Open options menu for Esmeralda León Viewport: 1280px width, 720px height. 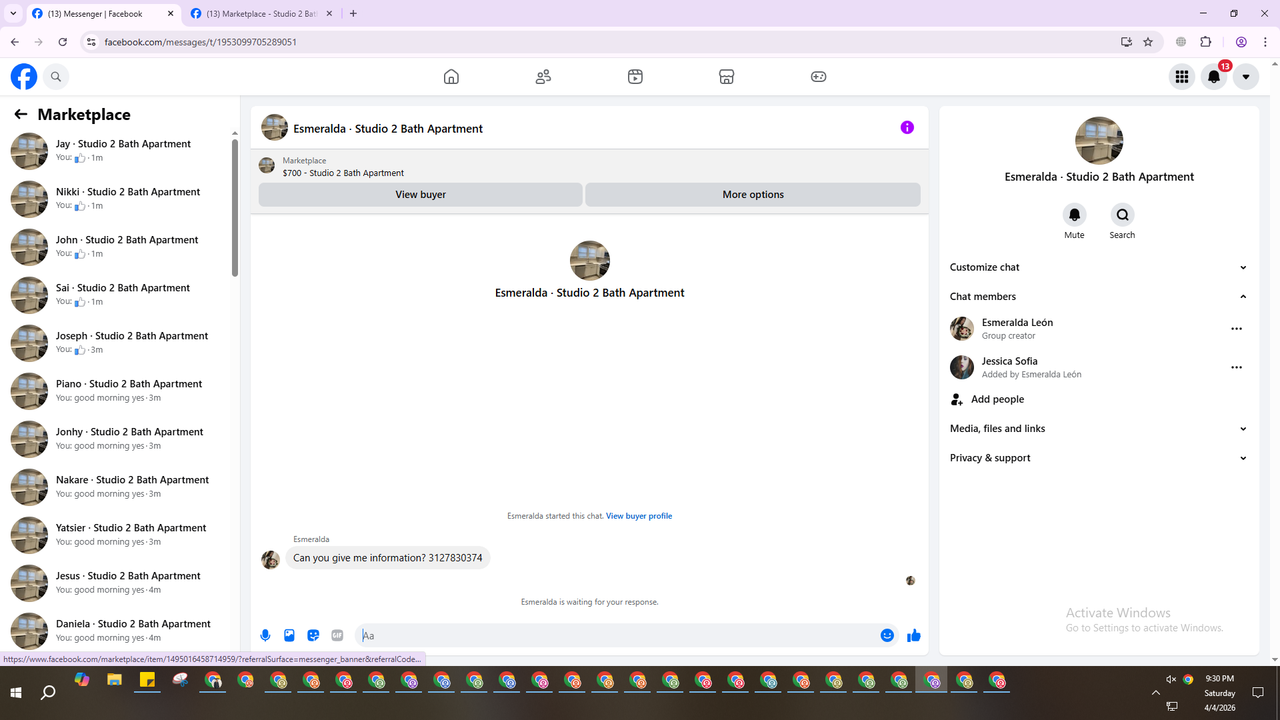(1236, 329)
